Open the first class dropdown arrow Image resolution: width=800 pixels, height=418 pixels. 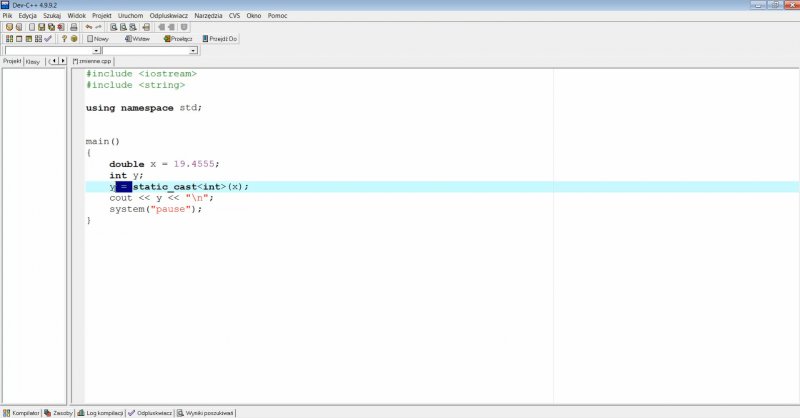tap(96, 50)
